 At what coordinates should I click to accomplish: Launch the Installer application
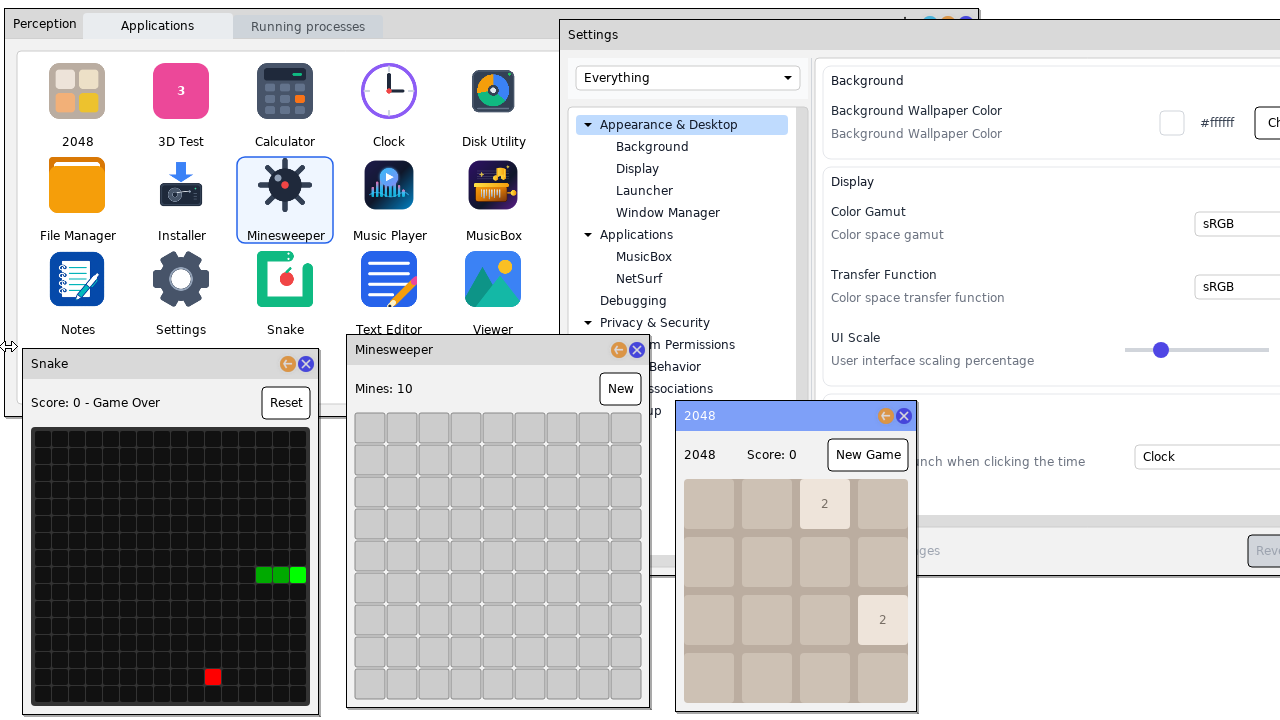(x=181, y=185)
